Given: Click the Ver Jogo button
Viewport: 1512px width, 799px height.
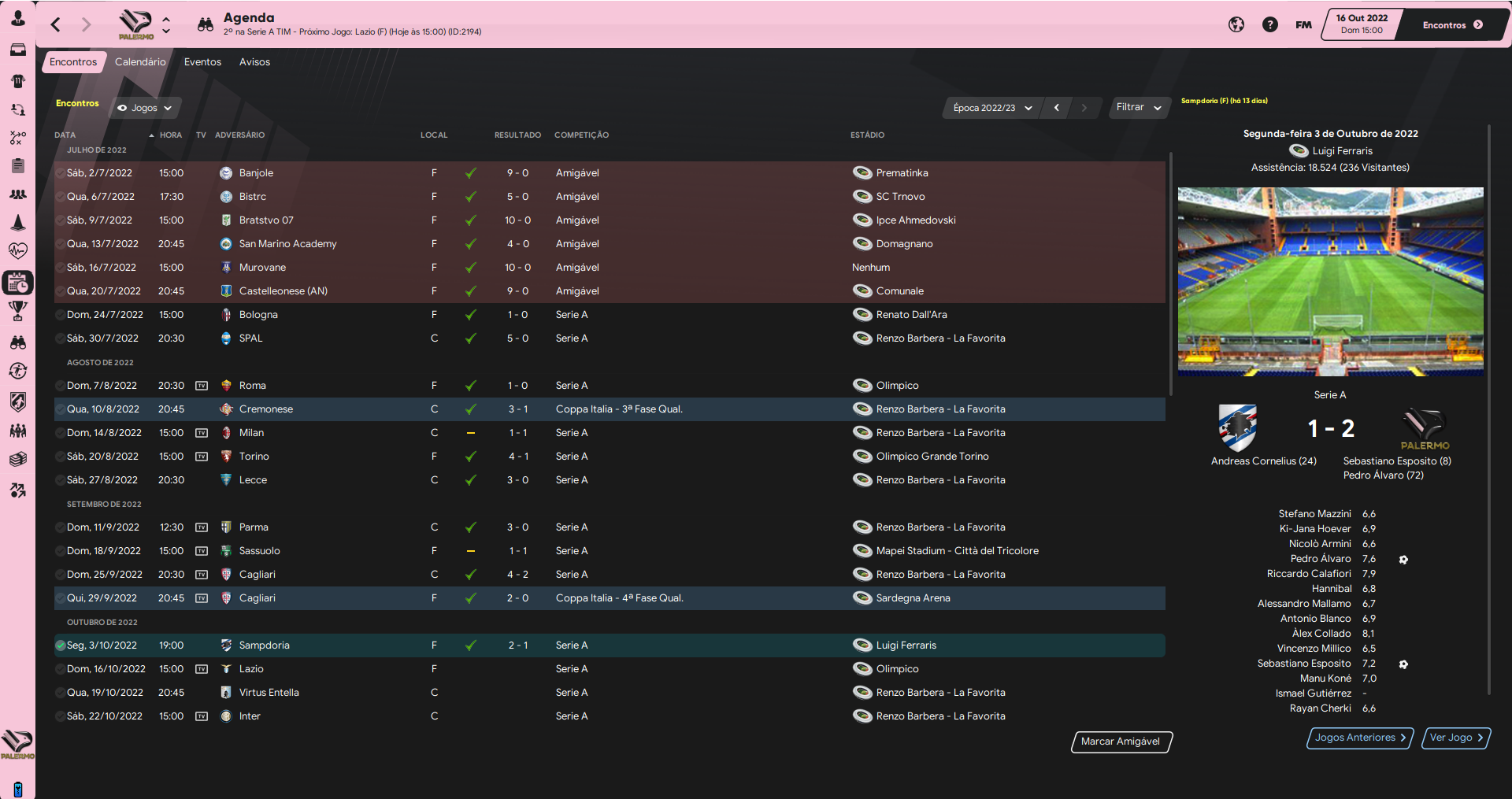Looking at the screenshot, I should tap(1456, 738).
